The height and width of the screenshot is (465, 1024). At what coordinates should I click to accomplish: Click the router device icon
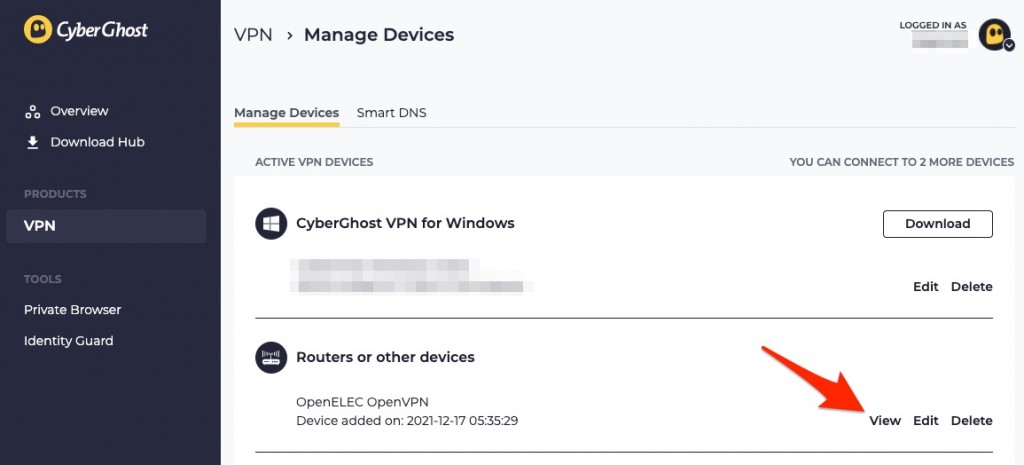click(x=271, y=358)
